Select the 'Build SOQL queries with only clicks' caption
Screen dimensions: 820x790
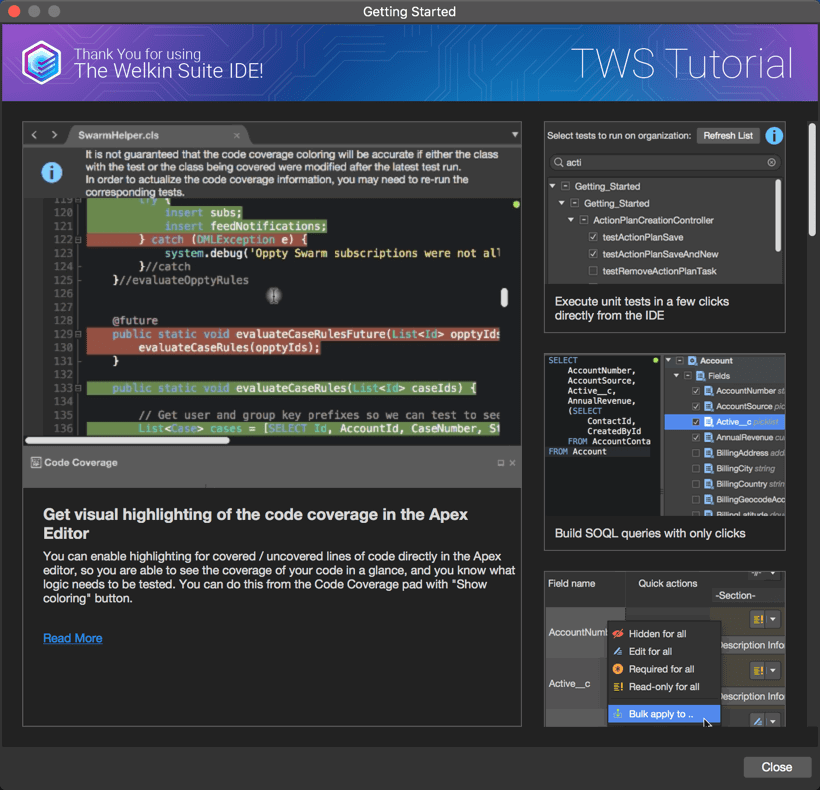point(650,533)
